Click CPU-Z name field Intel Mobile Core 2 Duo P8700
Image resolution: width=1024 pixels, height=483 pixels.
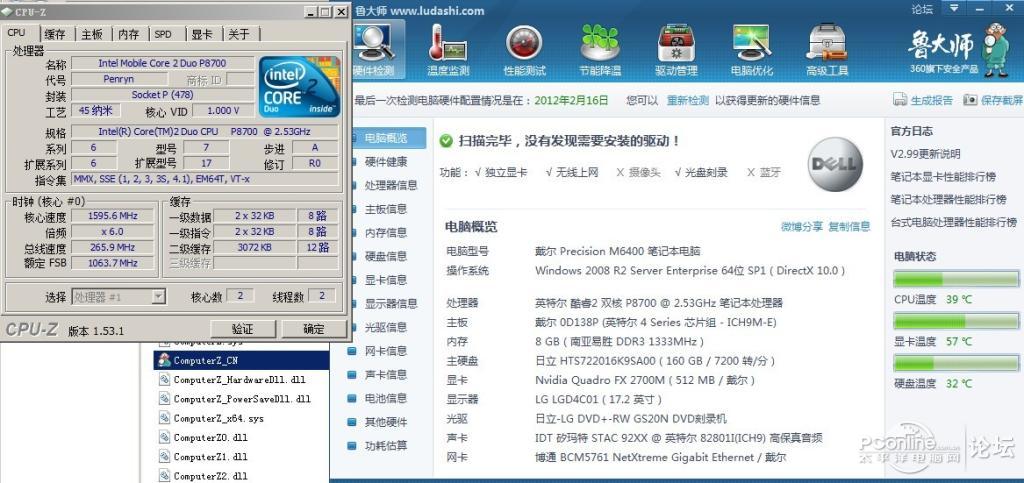pos(163,63)
